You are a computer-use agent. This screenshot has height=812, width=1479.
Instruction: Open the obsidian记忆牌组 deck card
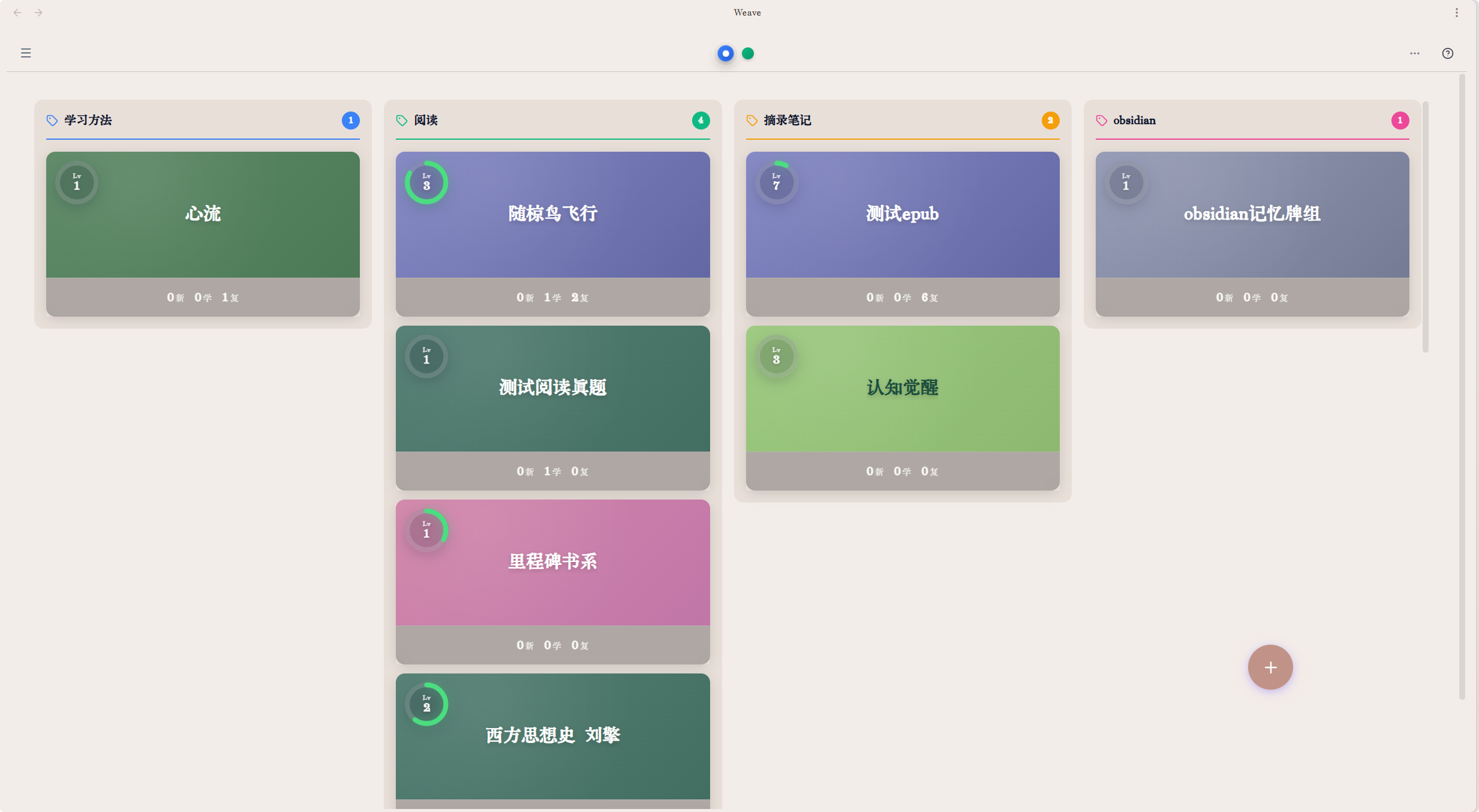click(x=1252, y=234)
